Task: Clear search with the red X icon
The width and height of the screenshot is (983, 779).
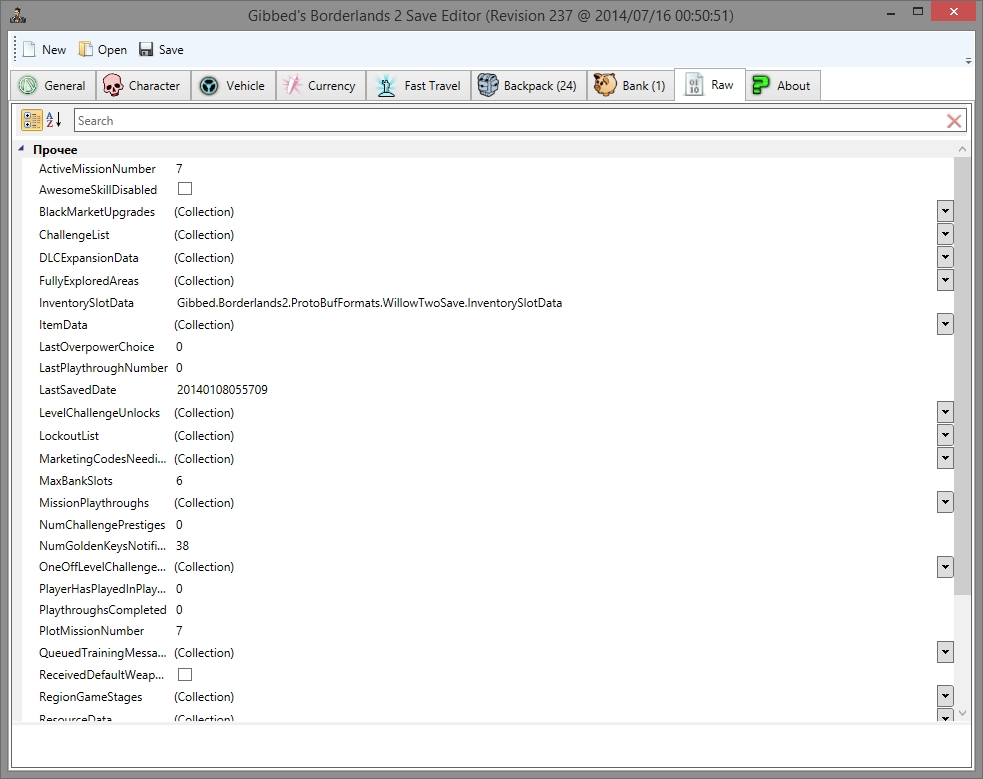Action: click(x=954, y=121)
